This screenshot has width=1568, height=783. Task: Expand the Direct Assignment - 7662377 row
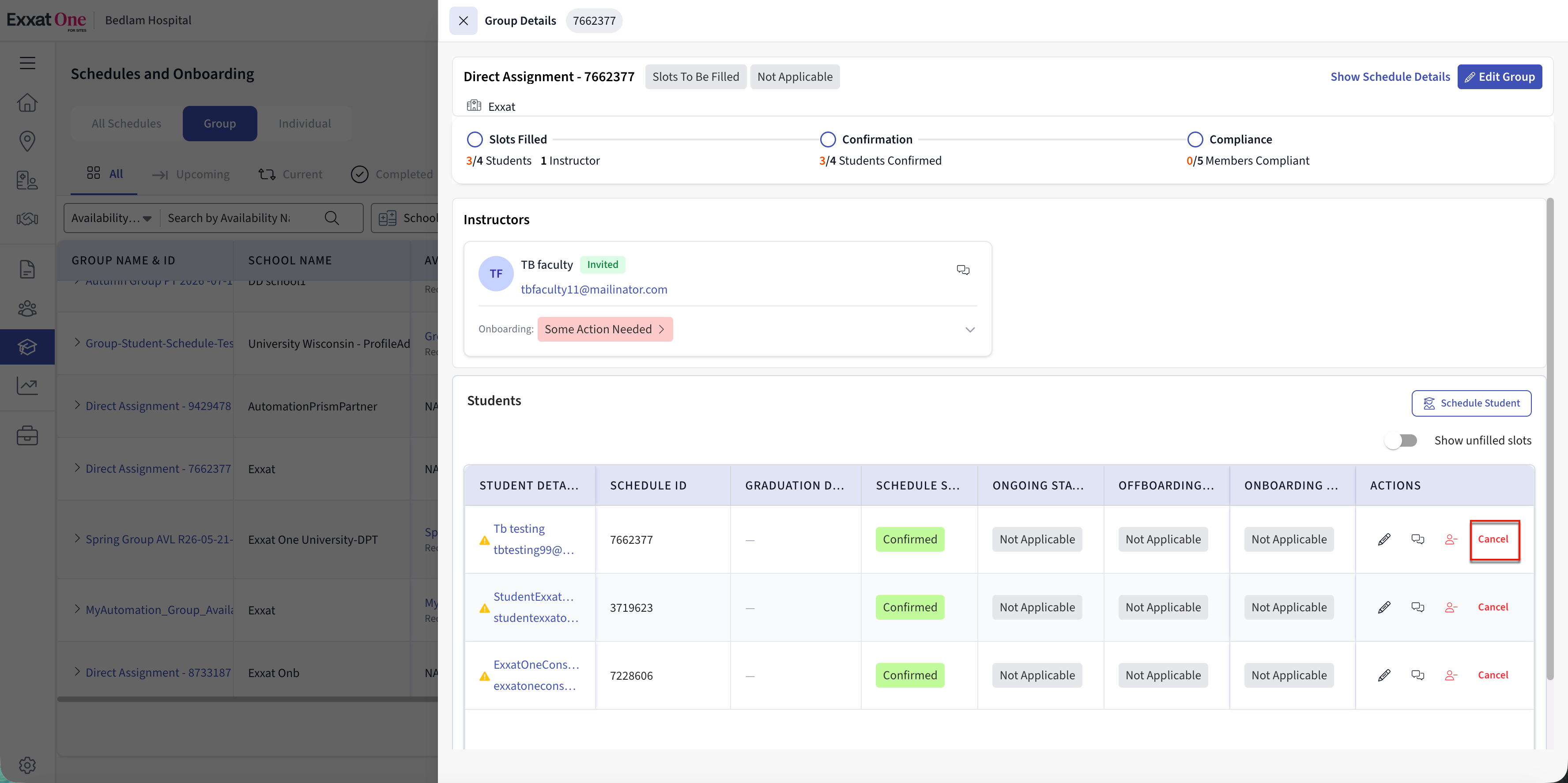[x=77, y=468]
